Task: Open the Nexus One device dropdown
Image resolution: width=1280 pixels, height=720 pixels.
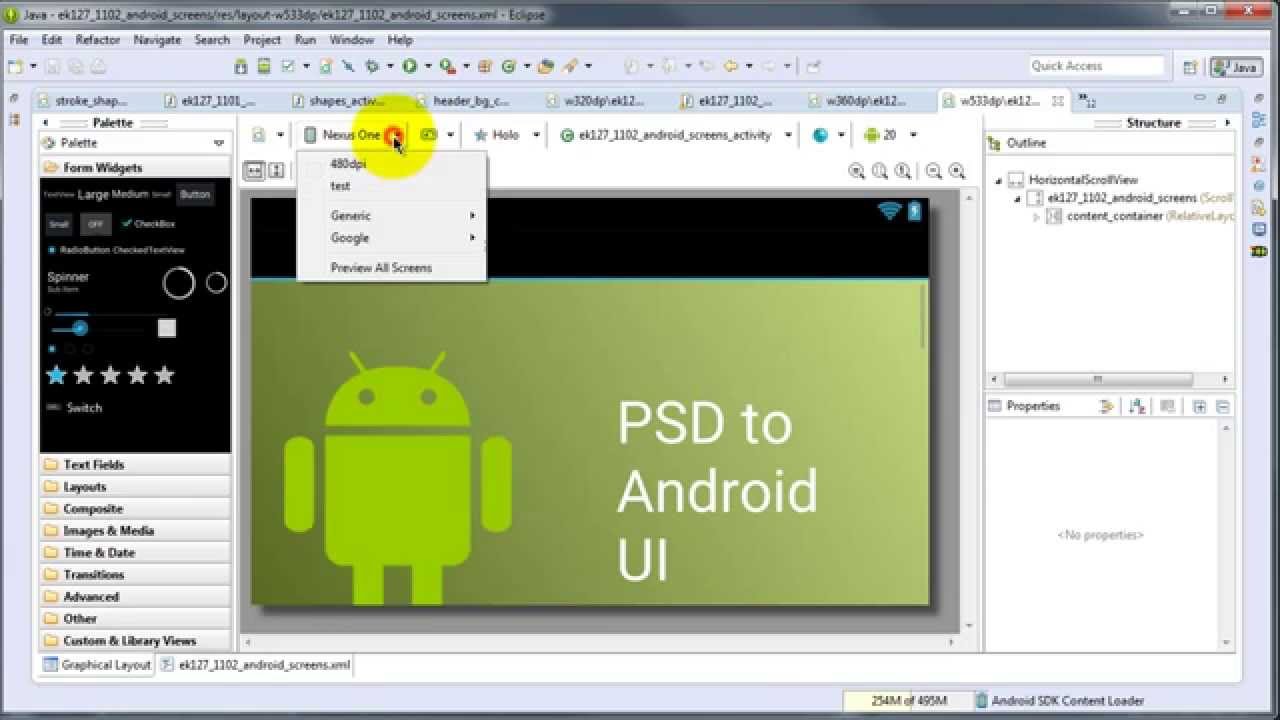Action: click(x=396, y=135)
